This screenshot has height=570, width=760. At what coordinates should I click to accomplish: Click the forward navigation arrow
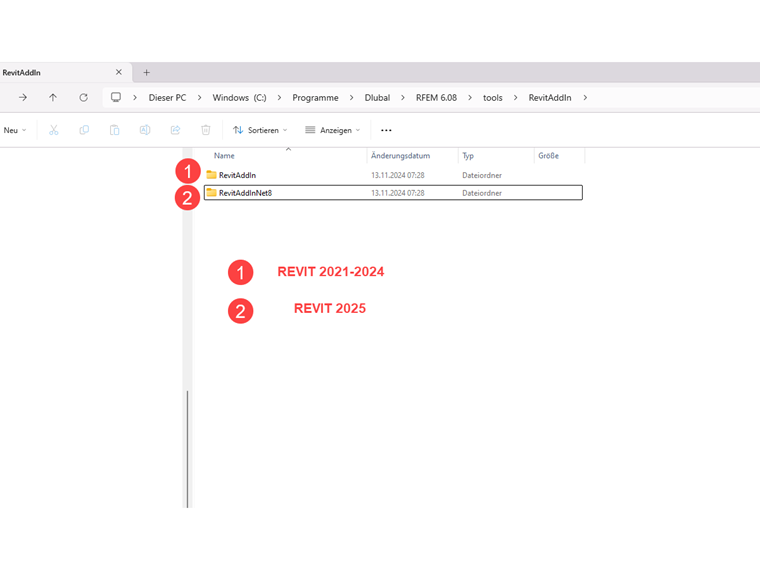23,97
